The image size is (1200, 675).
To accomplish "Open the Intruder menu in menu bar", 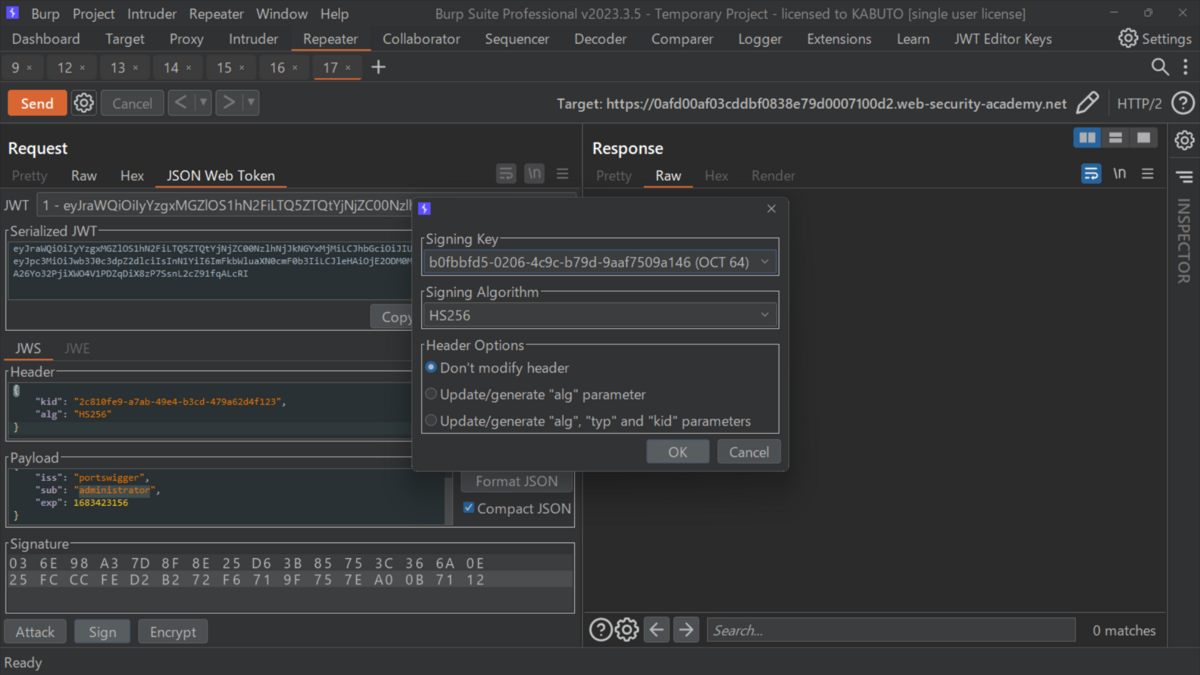I will tap(151, 14).
